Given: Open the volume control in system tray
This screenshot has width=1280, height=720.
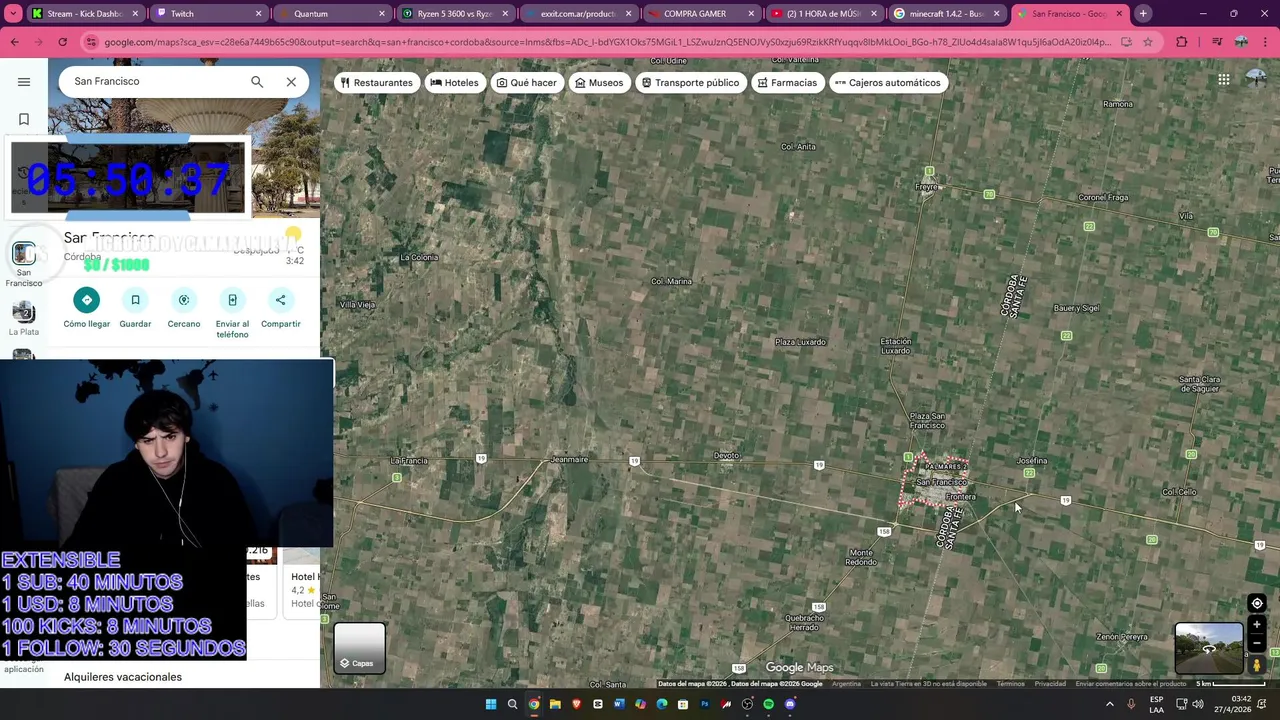Looking at the screenshot, I should 1198,704.
